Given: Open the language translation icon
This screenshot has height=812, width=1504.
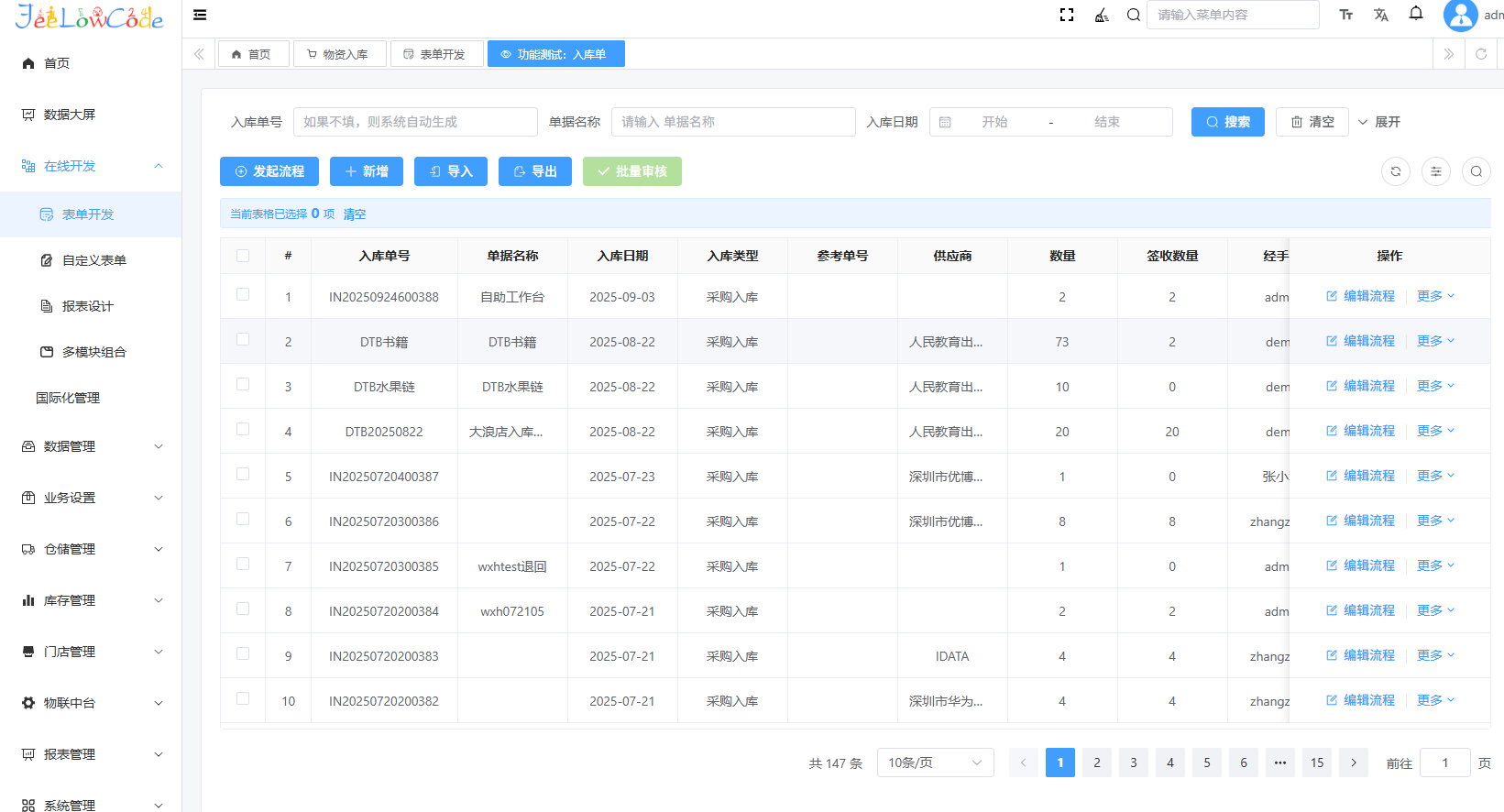Looking at the screenshot, I should tap(1381, 15).
